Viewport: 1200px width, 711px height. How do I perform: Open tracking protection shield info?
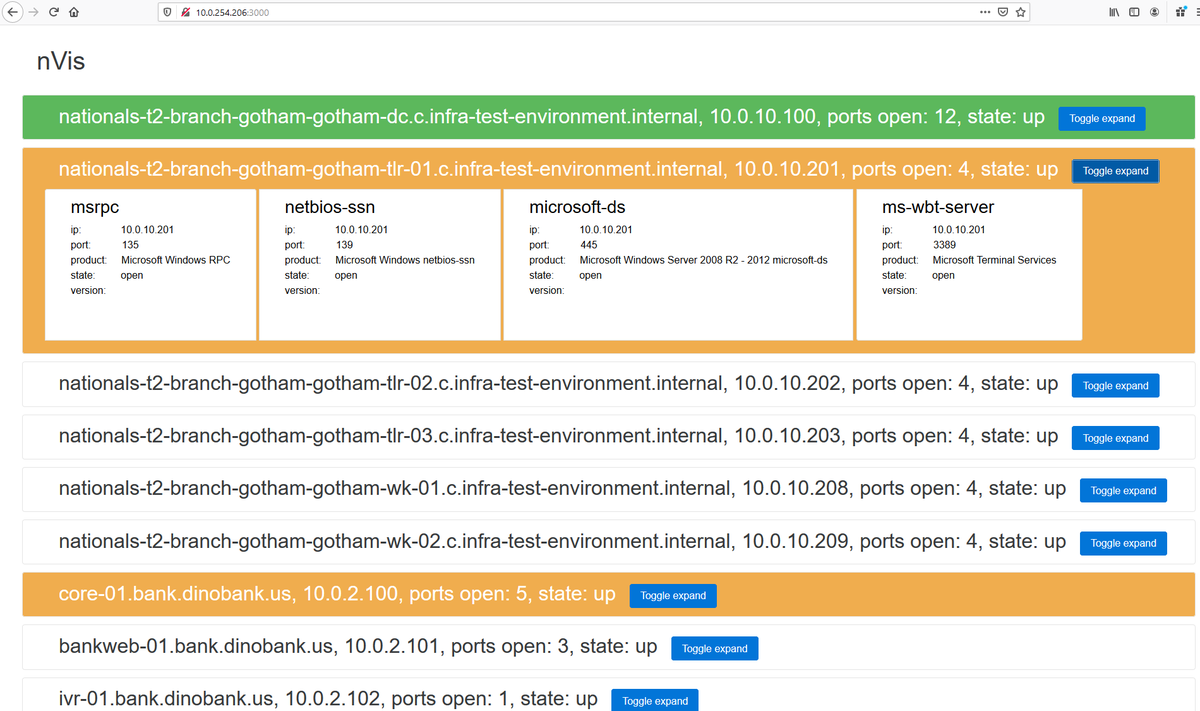[x=167, y=12]
